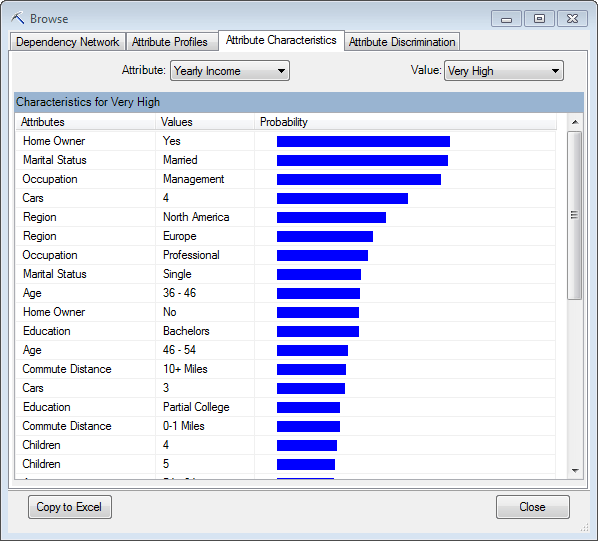Click the scrollbar up arrow
The image size is (598, 541).
click(x=575, y=122)
